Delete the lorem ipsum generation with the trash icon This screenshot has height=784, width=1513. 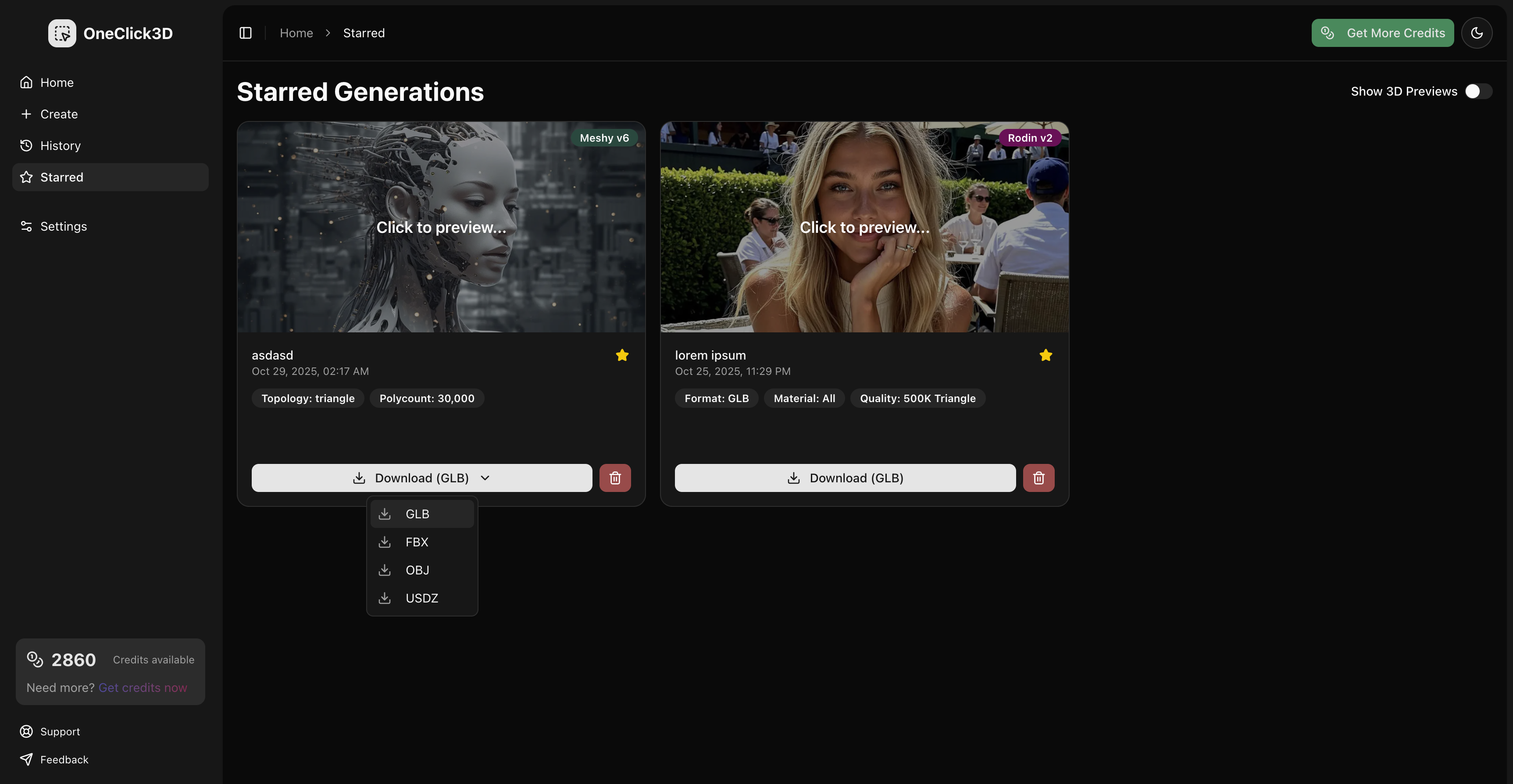point(1038,478)
